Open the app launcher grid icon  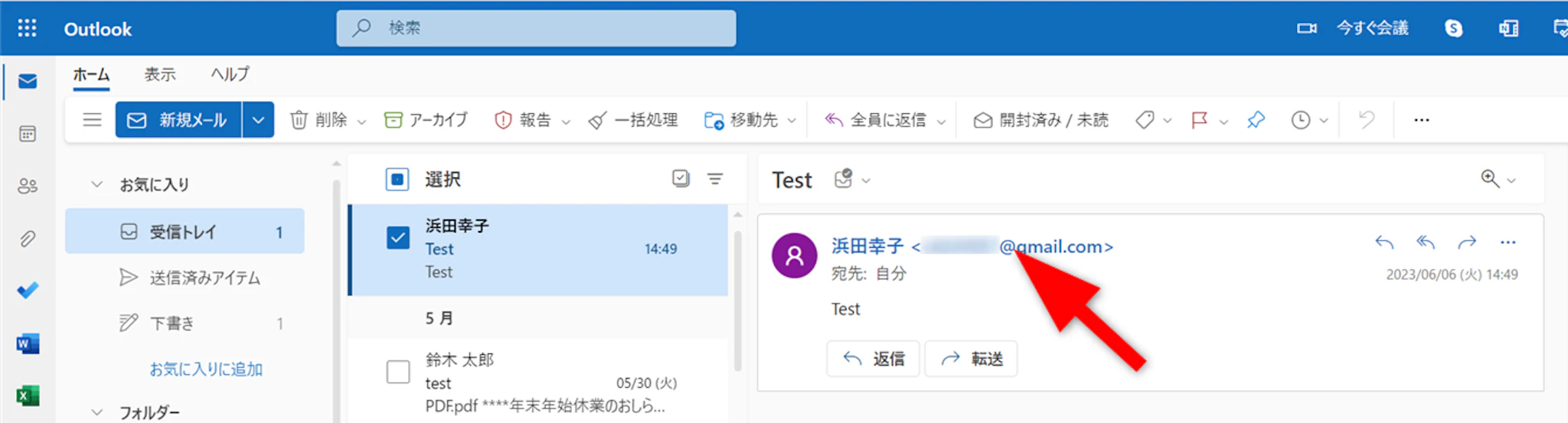(x=27, y=28)
